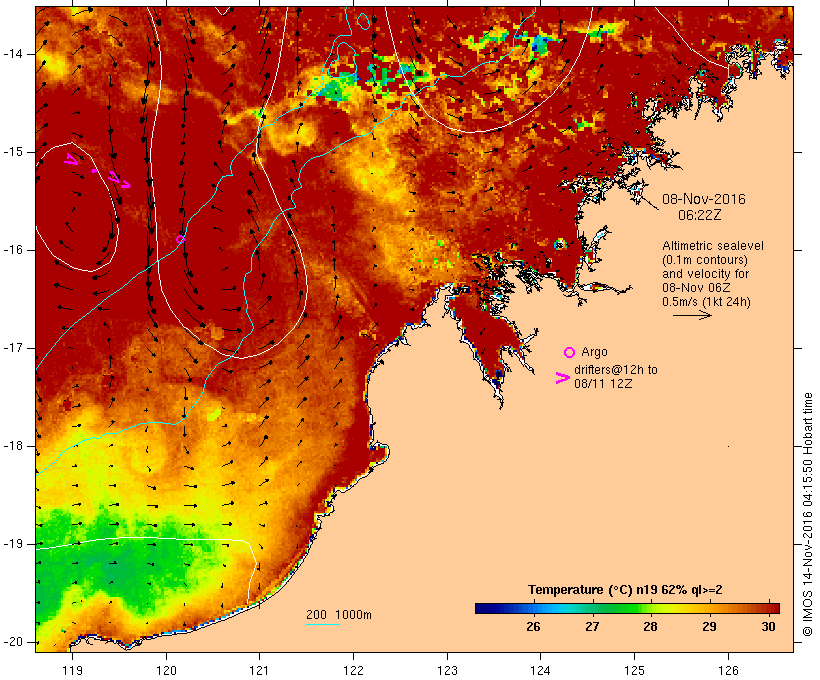Click the '08/11 12Z' legend text
Screen dimensions: 820x680
pos(603,383)
